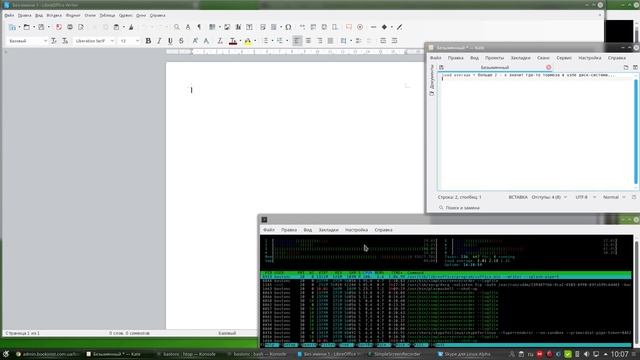This screenshot has height=360, width=640.
Task: Open Find and Replace magnifier in Writer
Action: pyautogui.click(x=177, y=27)
